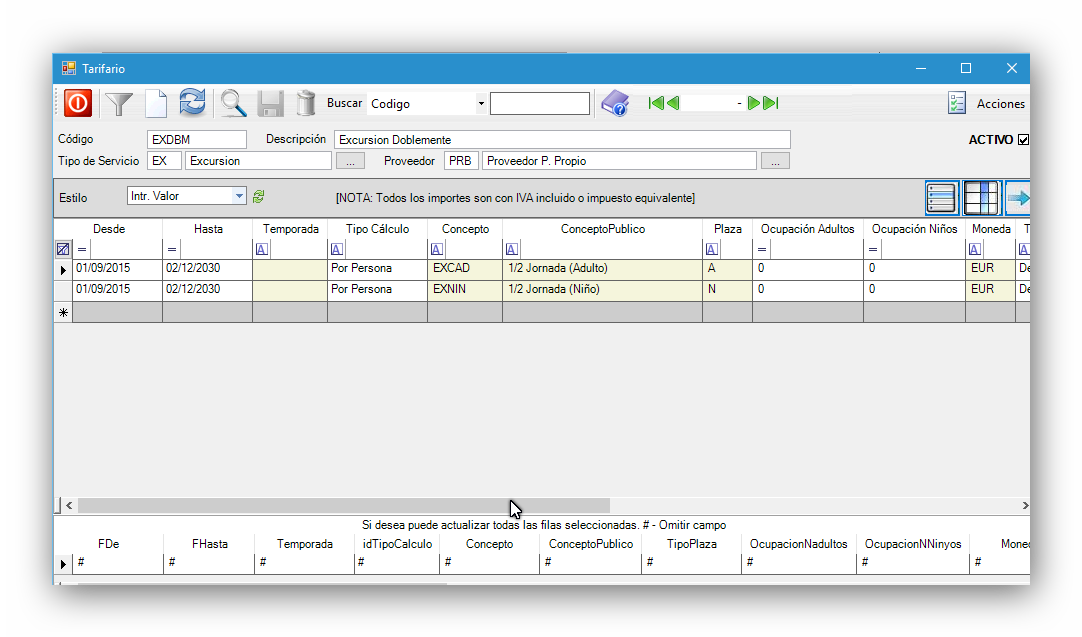This screenshot has height=637, width=1082.
Task: Click the small green refresh icon beside Estilo
Action: [258, 197]
